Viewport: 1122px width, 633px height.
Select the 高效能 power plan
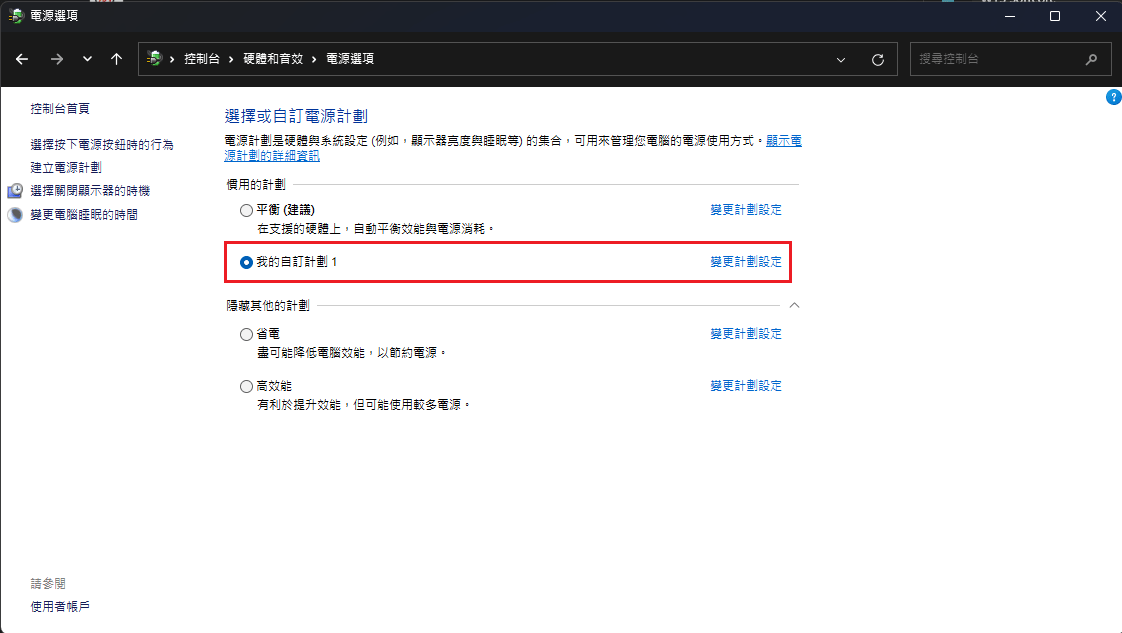pyautogui.click(x=247, y=386)
